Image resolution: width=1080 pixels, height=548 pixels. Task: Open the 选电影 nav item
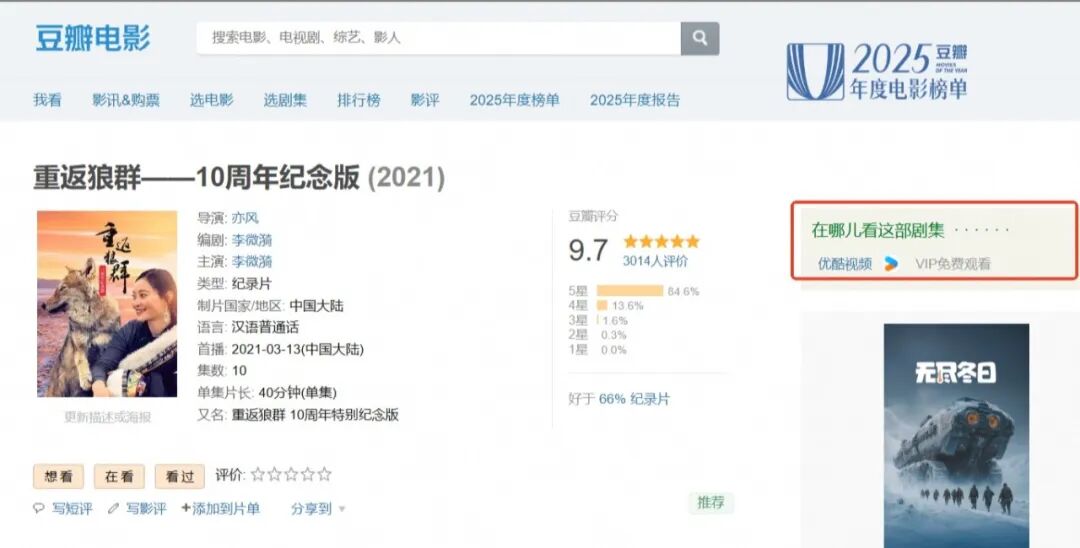211,100
